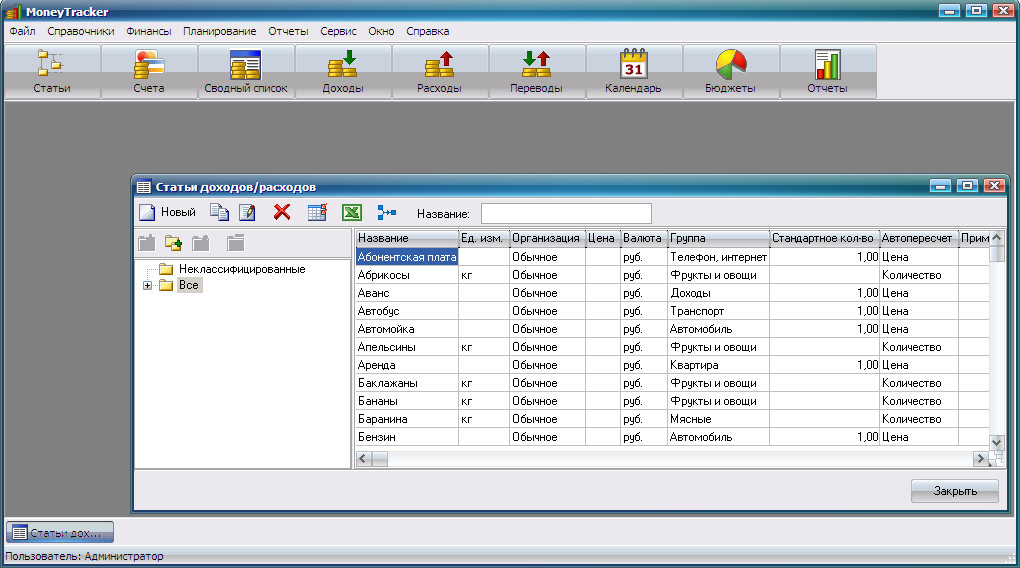Image resolution: width=1020 pixels, height=568 pixels.
Task: Open the Переводы transfers section
Action: tap(536, 72)
